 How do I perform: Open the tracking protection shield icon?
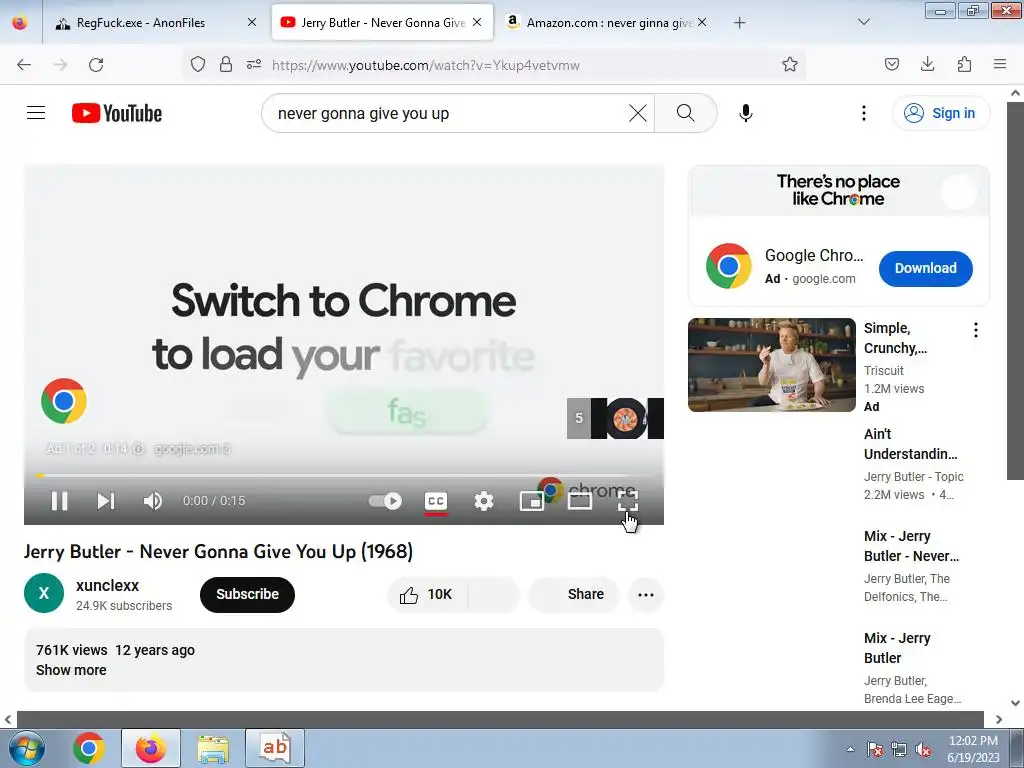point(198,64)
